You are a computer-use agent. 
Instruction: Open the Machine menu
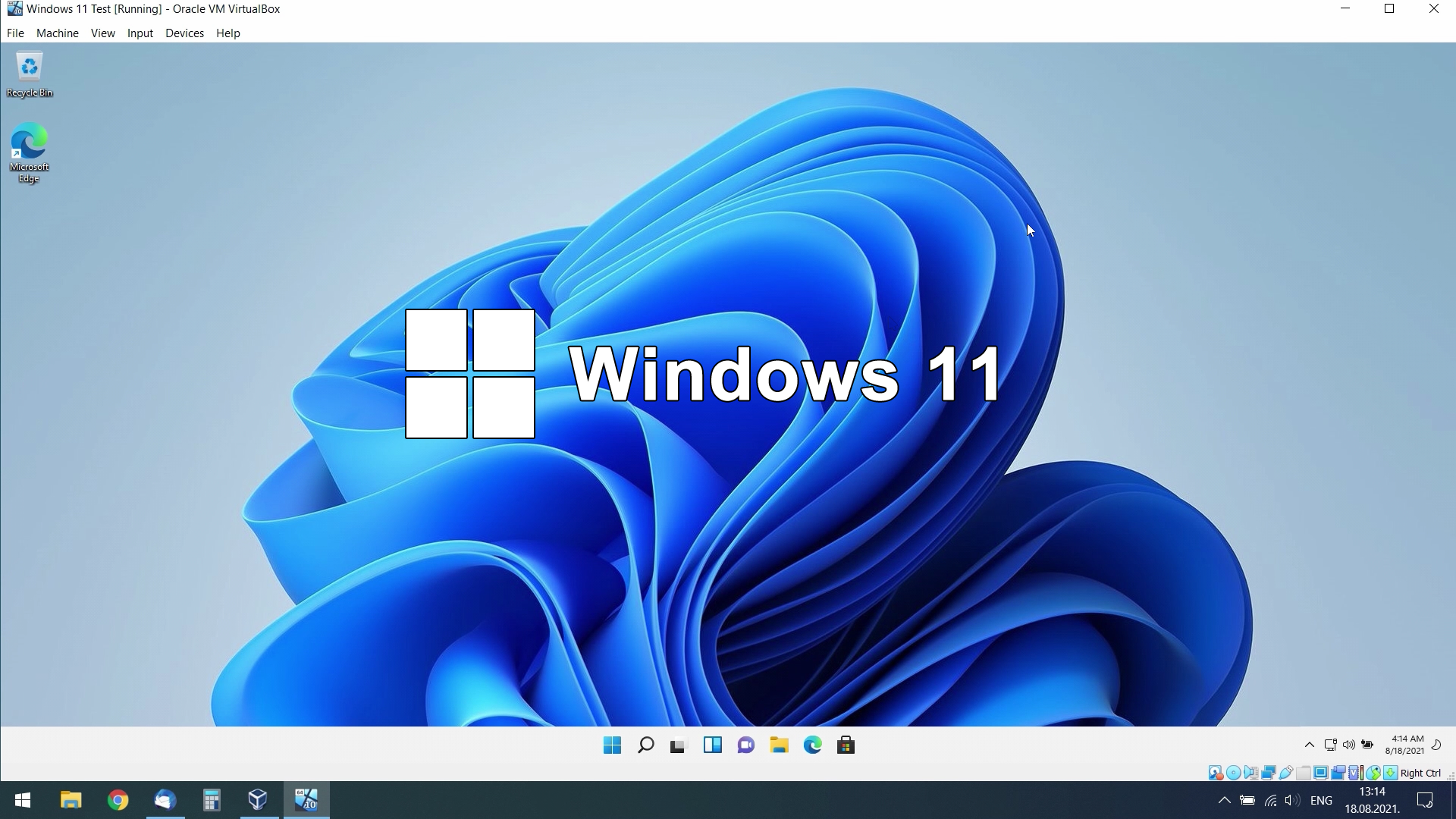pos(57,33)
